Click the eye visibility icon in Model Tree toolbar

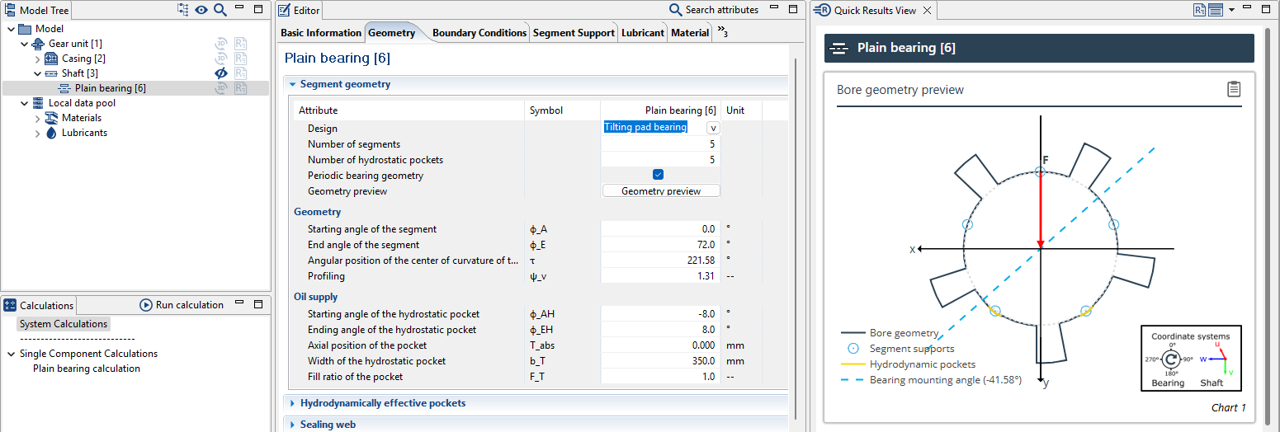pos(201,10)
